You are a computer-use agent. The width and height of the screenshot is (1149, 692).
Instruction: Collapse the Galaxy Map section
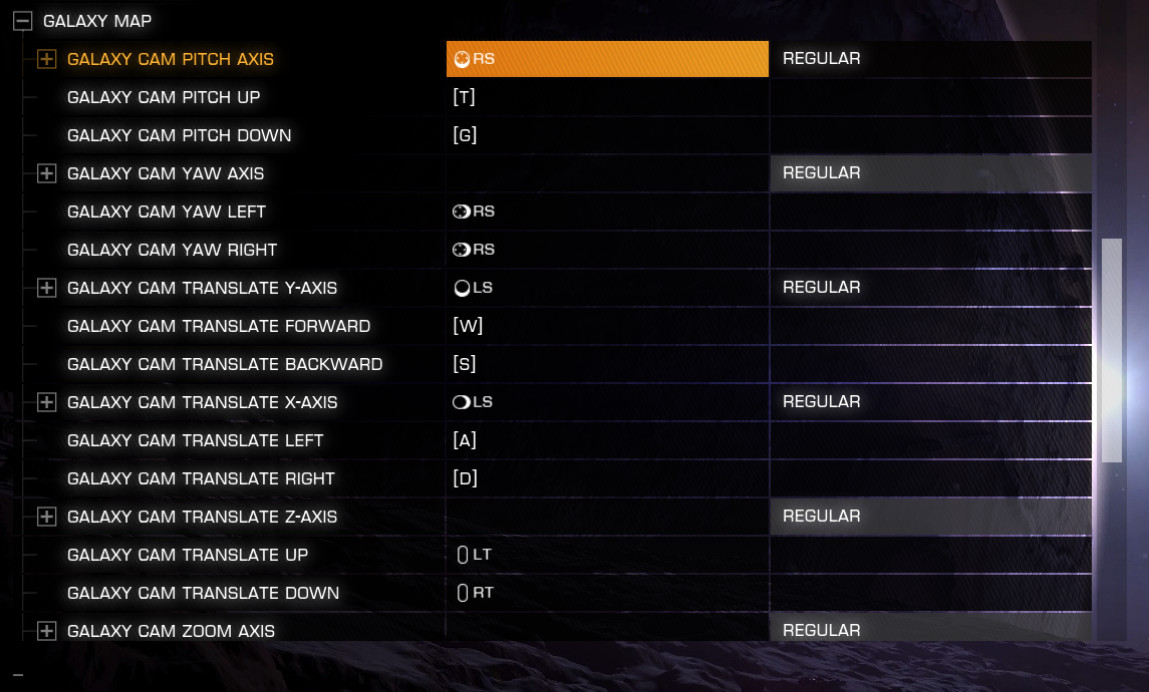(x=23, y=21)
